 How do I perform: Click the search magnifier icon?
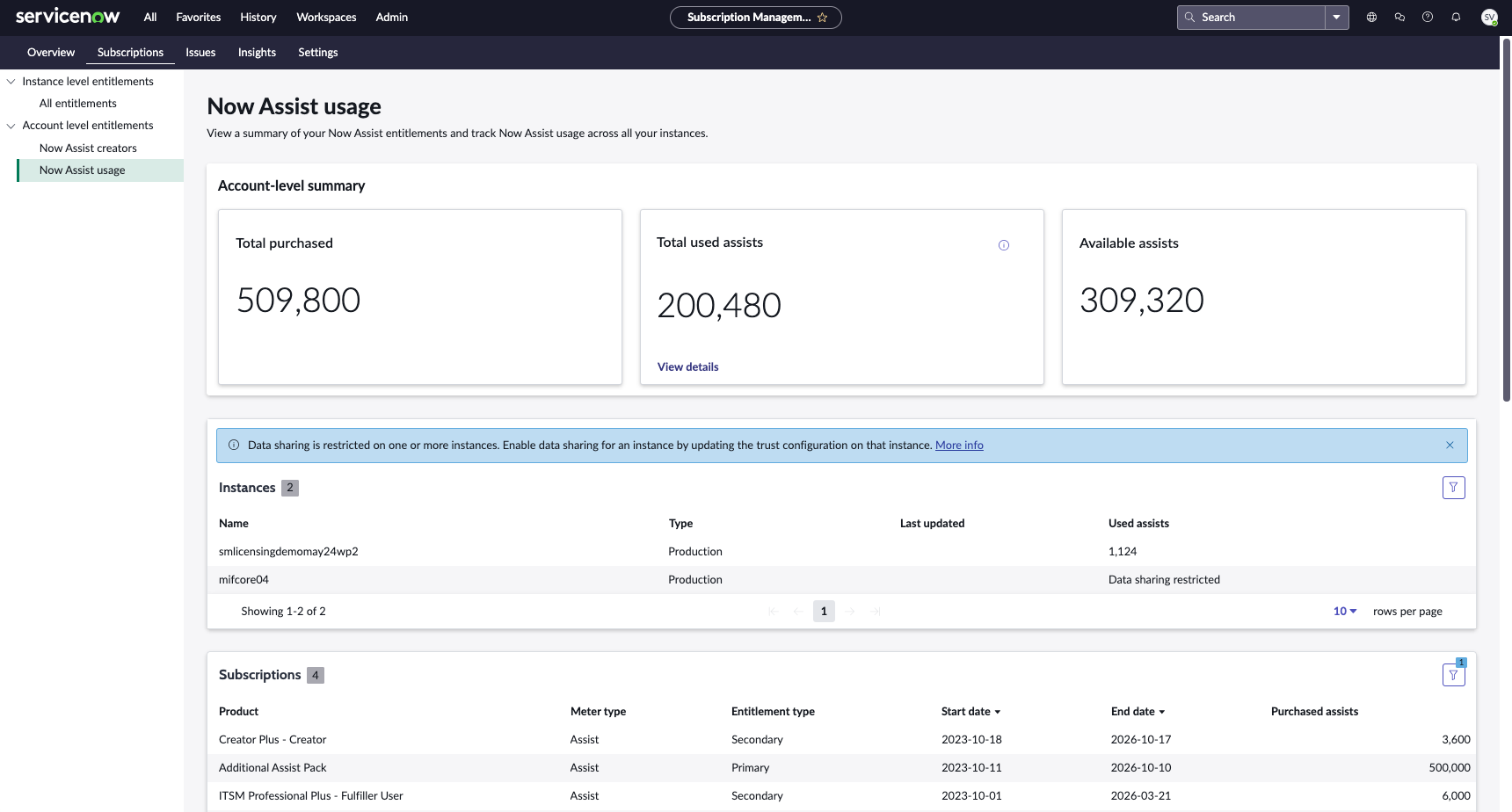pyautogui.click(x=1189, y=17)
